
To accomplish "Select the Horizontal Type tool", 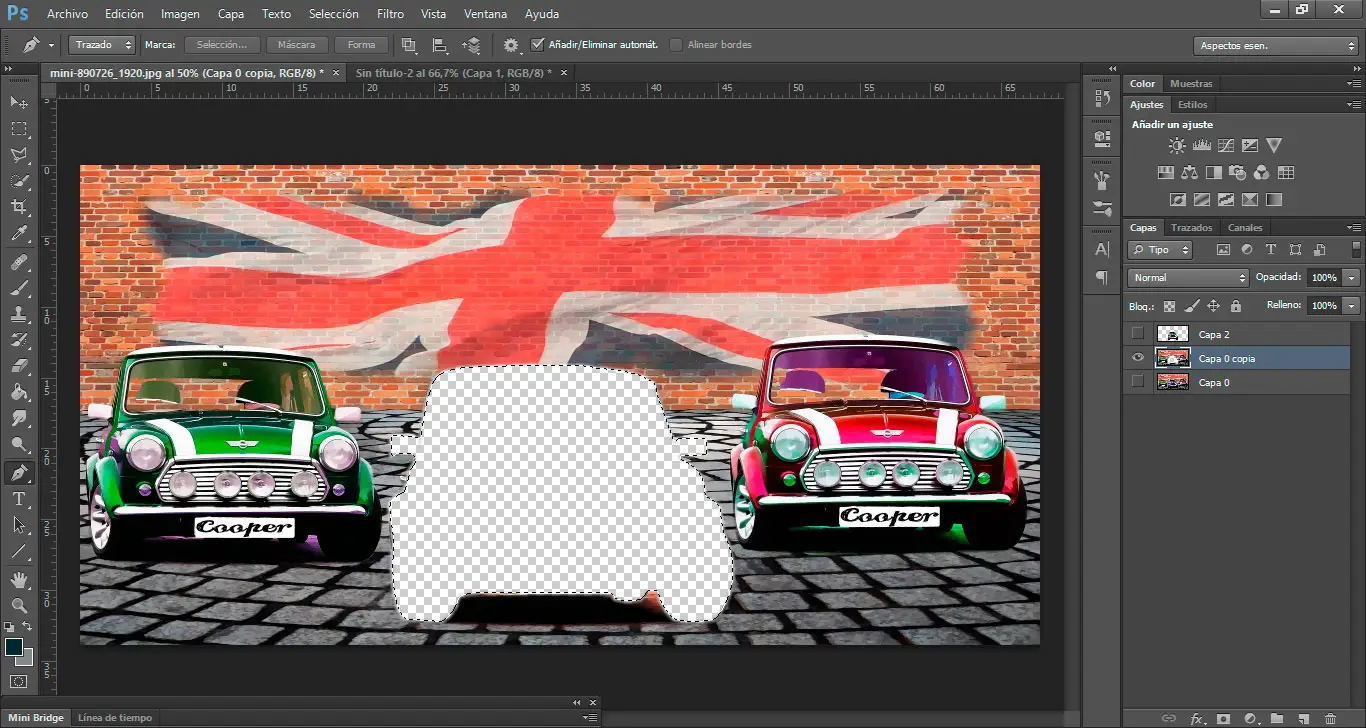I will [19, 499].
